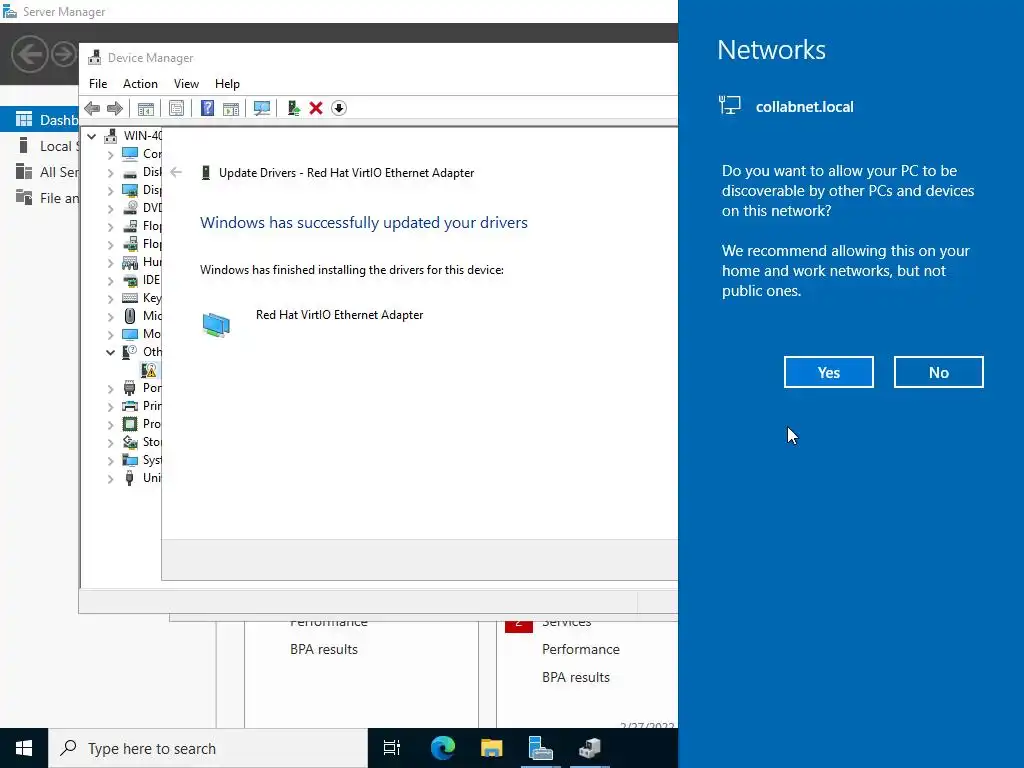
Task: Open File Explorer from the taskbar
Action: (492, 748)
